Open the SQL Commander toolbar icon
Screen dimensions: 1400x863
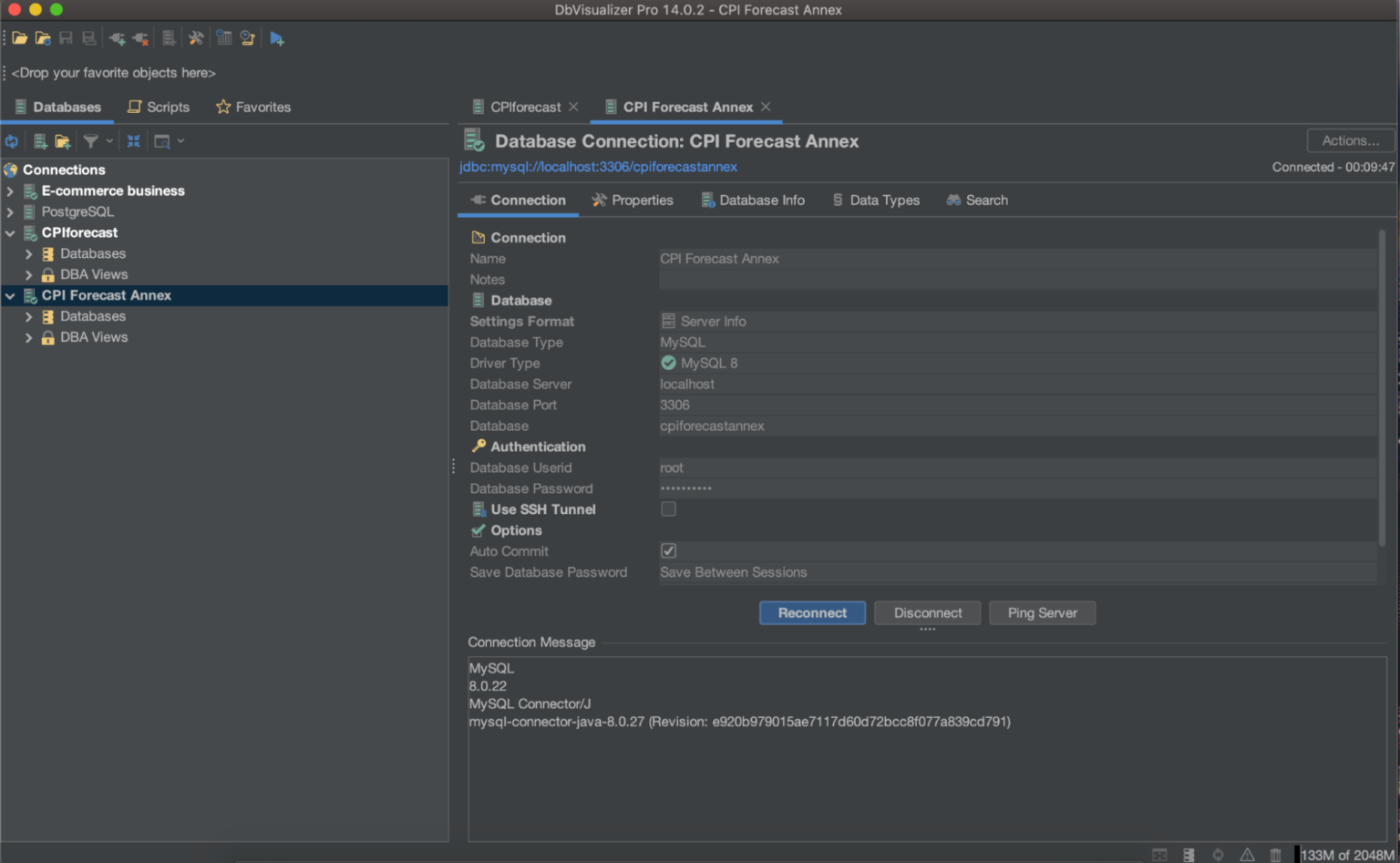tap(169, 37)
